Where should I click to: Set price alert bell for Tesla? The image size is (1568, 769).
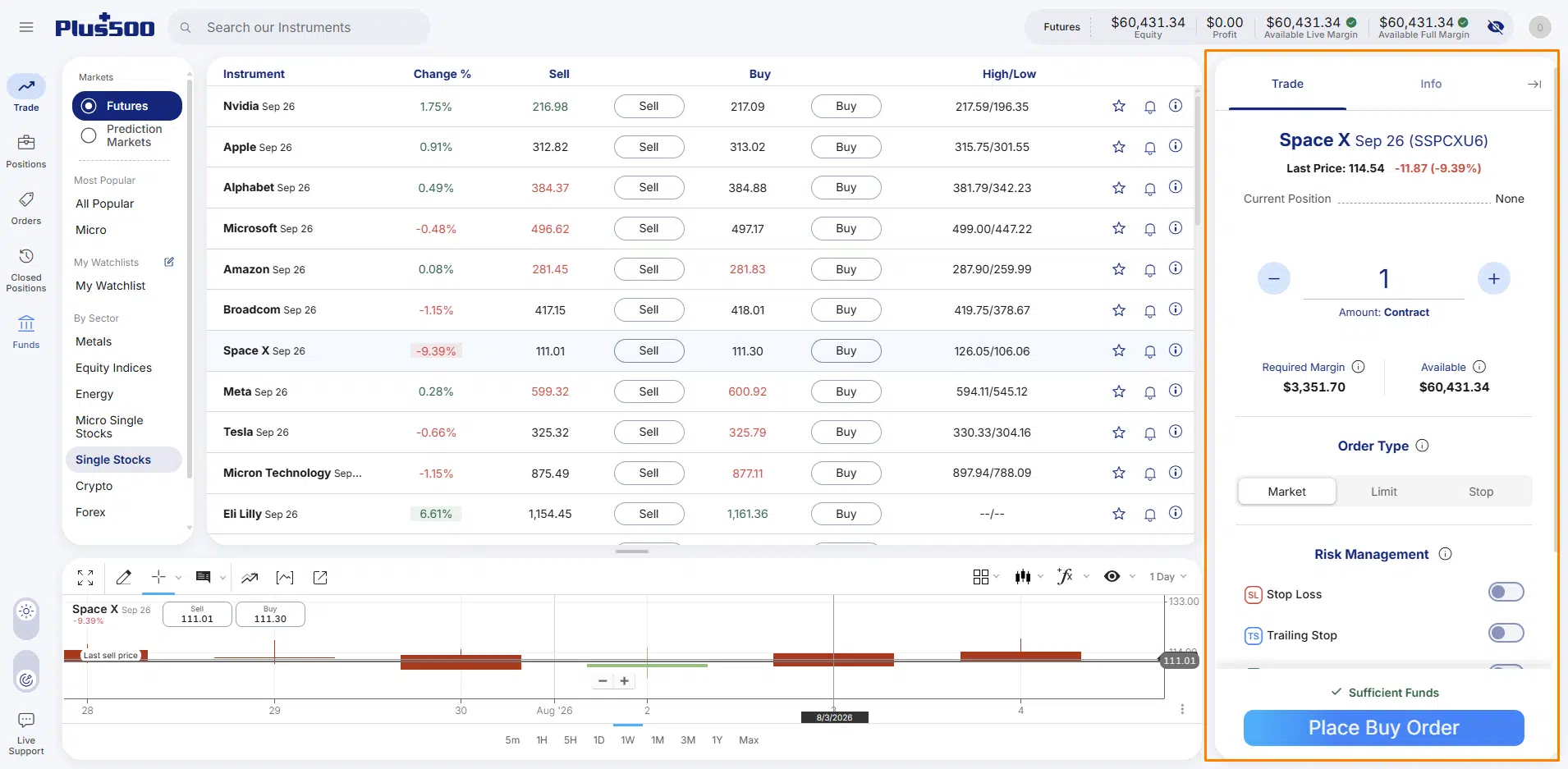(x=1149, y=433)
